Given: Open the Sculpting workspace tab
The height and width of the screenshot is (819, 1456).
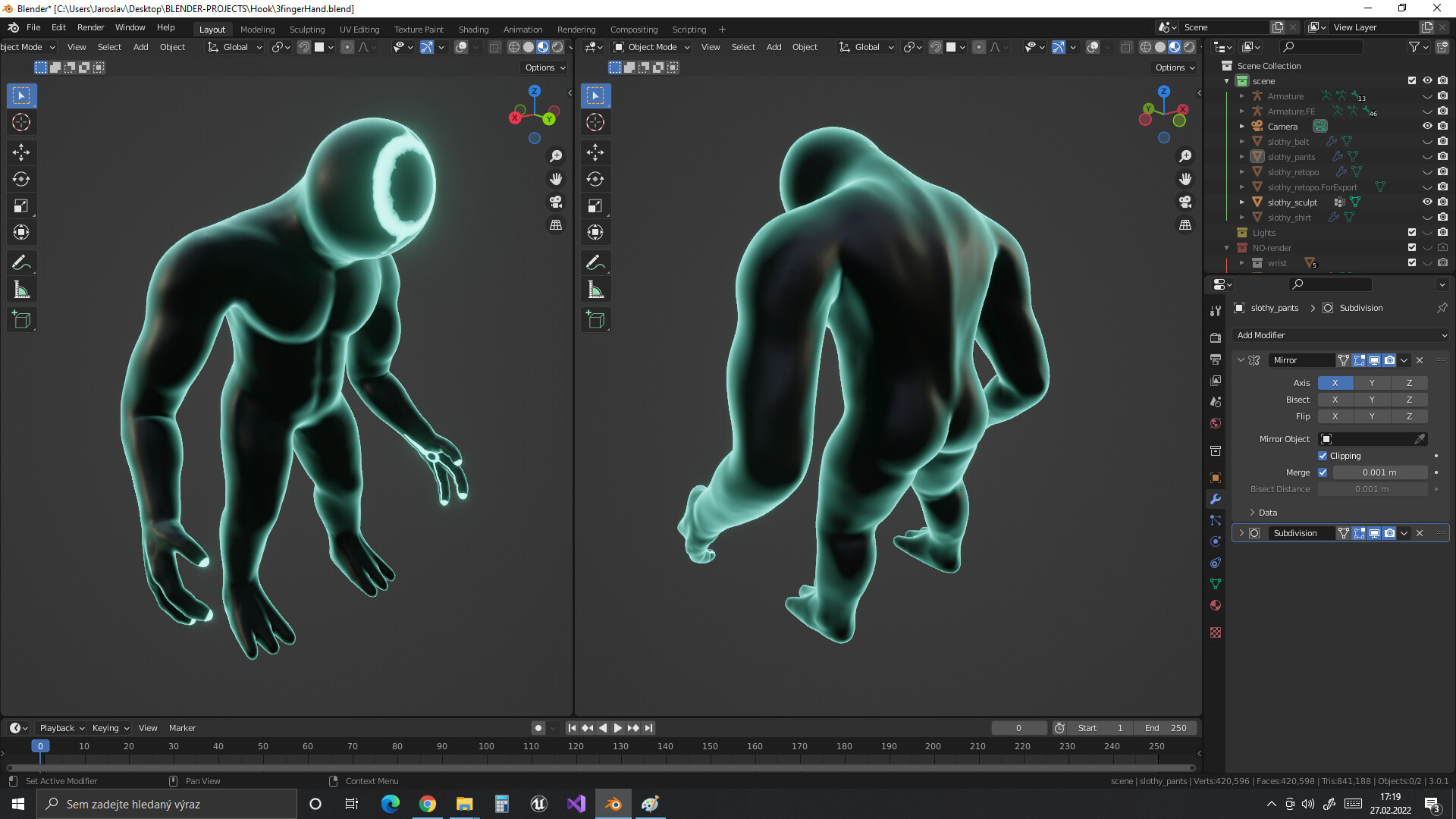Looking at the screenshot, I should pos(307,29).
